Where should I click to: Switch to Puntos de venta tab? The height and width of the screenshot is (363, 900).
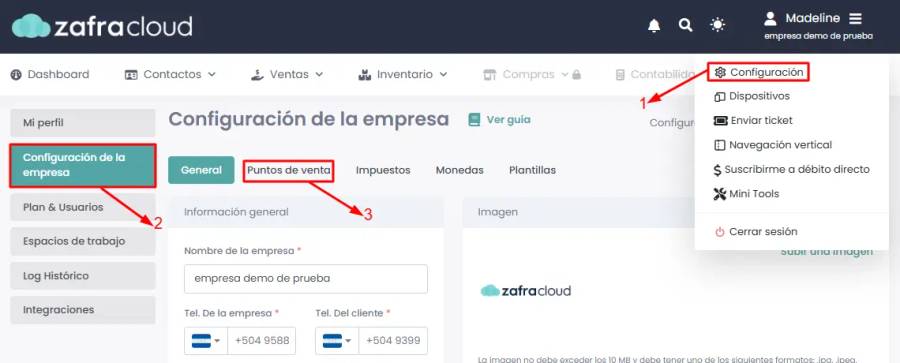(x=289, y=171)
